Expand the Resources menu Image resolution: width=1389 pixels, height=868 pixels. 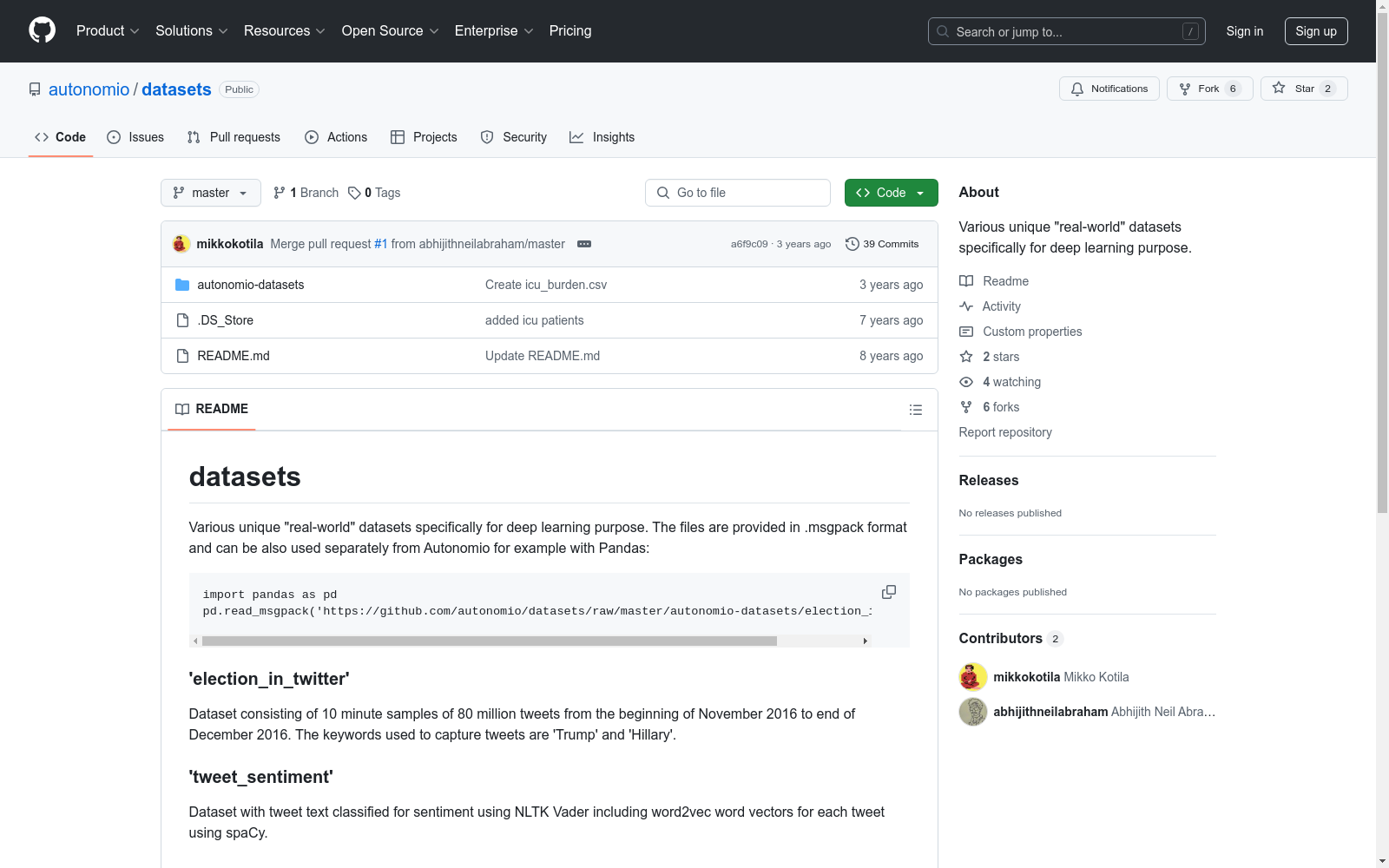(x=285, y=30)
